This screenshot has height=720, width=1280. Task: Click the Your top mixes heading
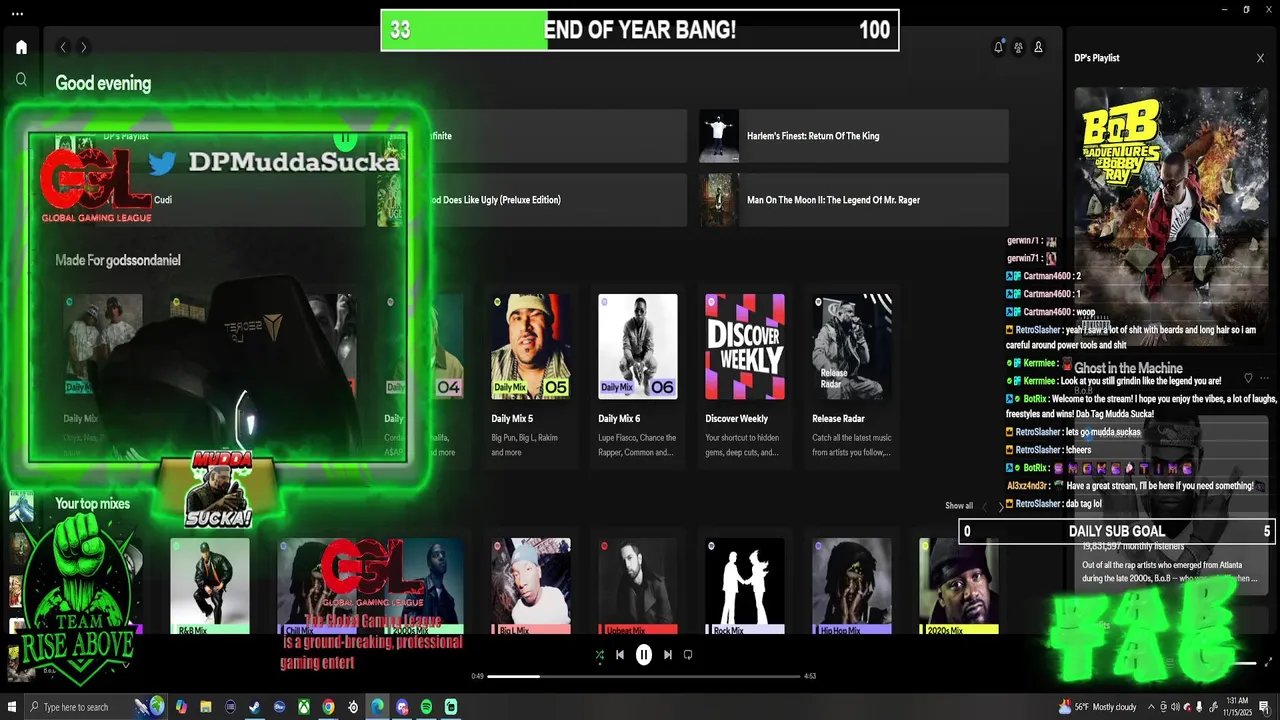click(93, 504)
